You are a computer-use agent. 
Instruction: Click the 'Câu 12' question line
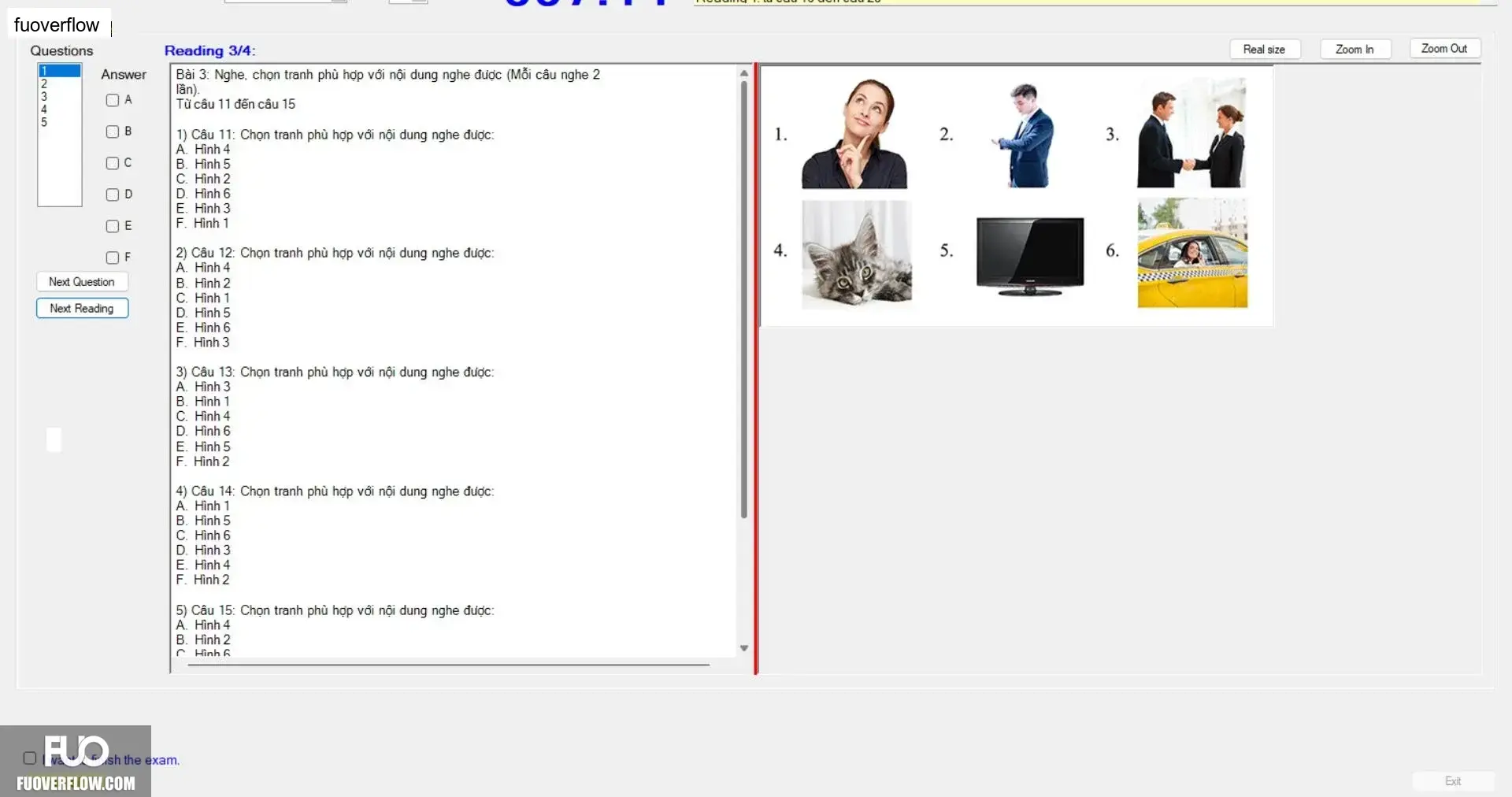tap(335, 253)
